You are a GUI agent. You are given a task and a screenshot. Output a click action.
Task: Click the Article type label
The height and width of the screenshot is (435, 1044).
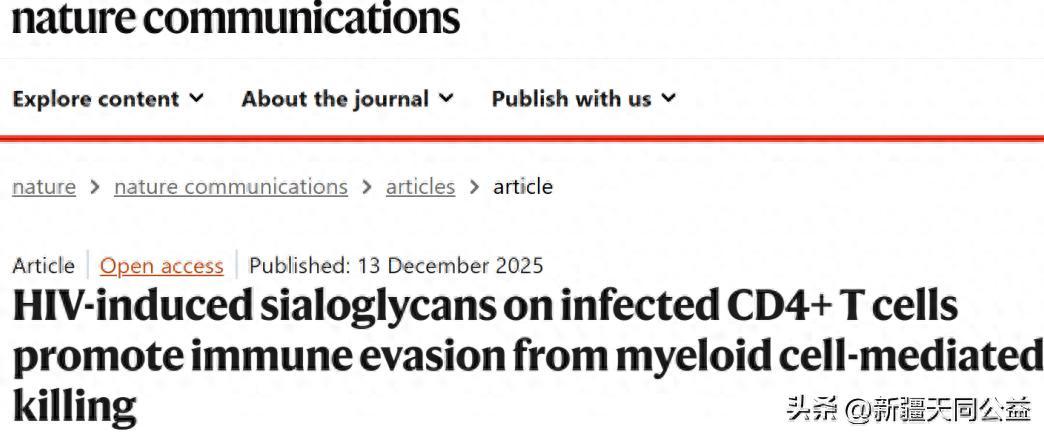44,266
